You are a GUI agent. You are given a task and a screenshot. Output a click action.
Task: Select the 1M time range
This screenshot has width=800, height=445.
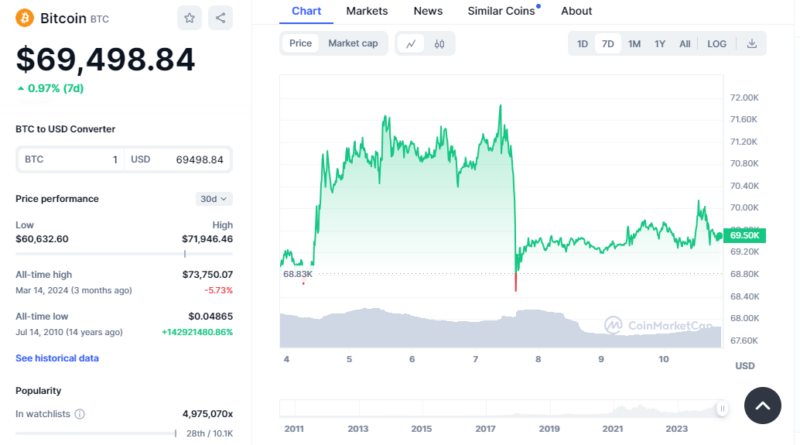click(634, 43)
